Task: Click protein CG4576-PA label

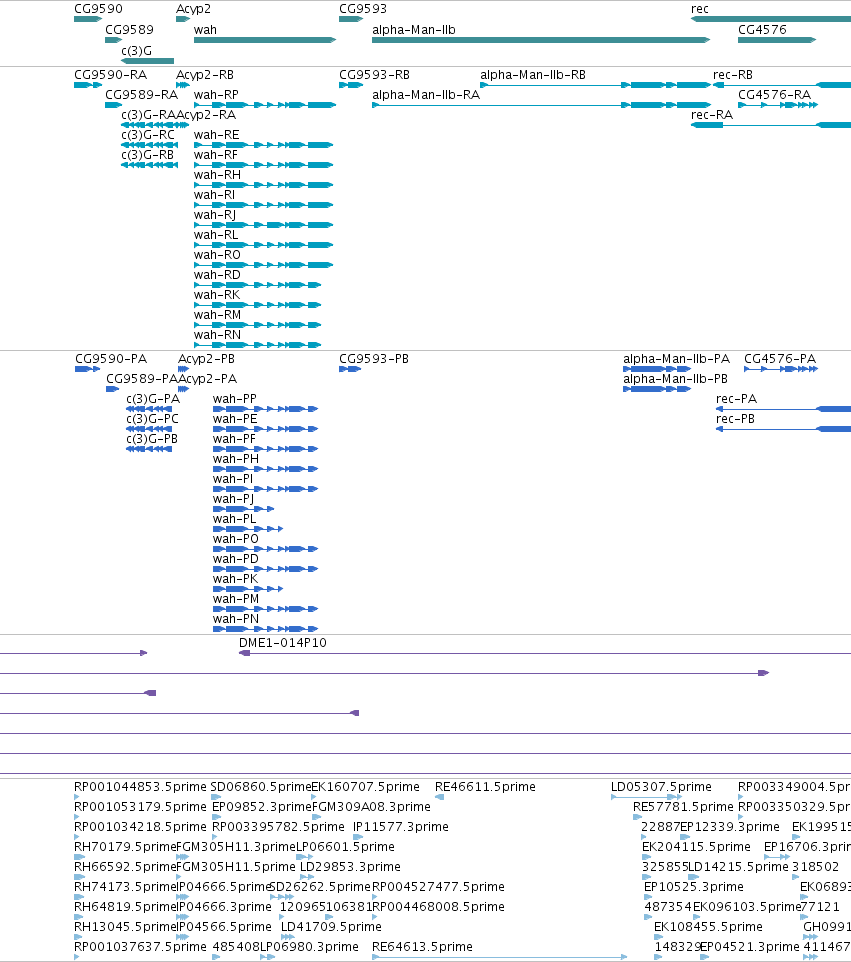Action: (780, 359)
